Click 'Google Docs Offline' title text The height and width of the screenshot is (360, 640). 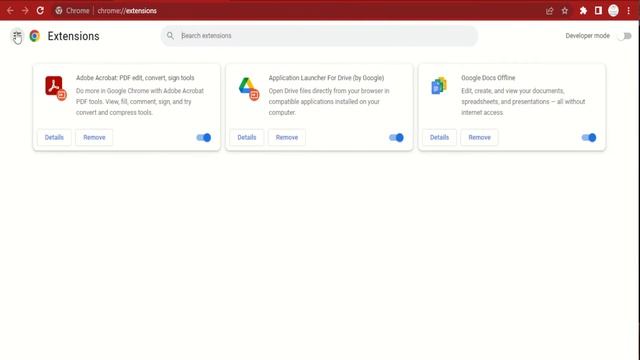(x=488, y=78)
